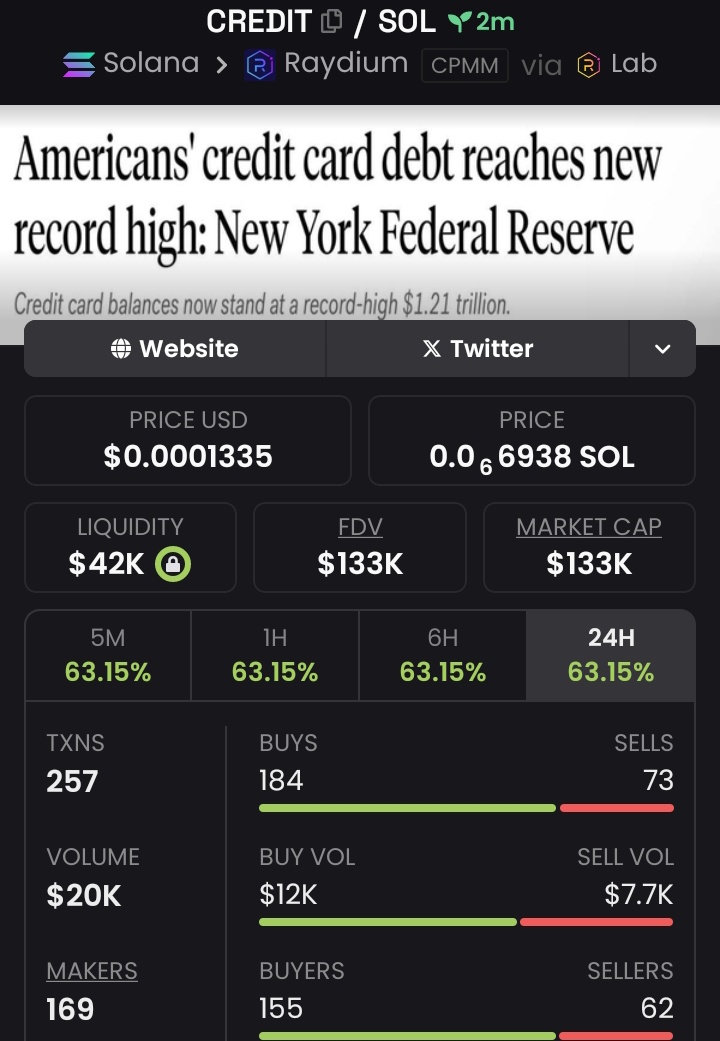
Task: Click the X logo on Twitter button
Action: pos(432,349)
